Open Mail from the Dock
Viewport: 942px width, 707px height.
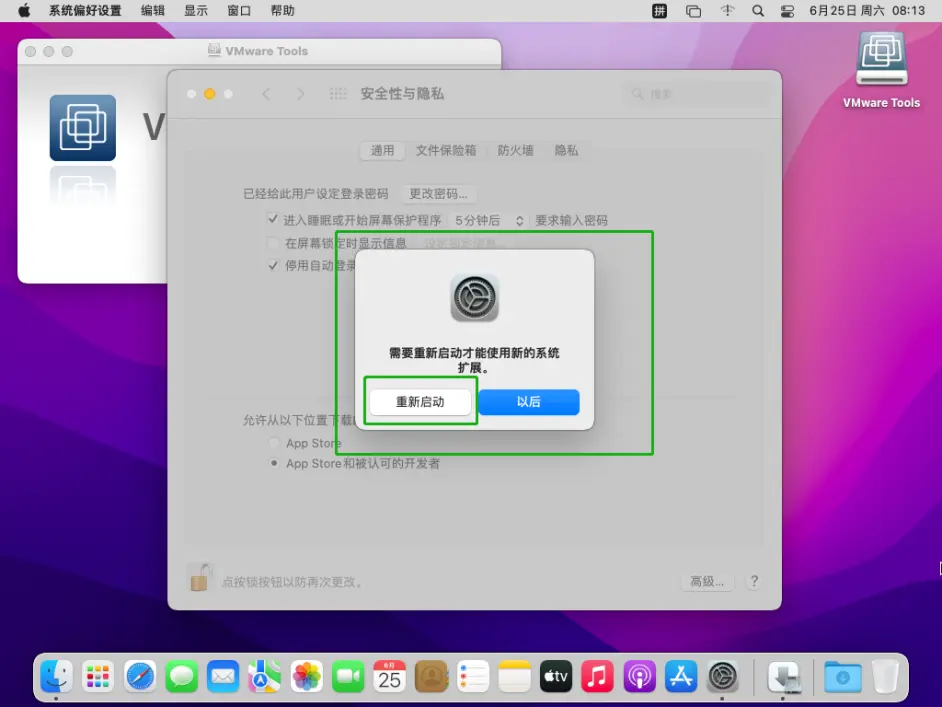[x=223, y=677]
